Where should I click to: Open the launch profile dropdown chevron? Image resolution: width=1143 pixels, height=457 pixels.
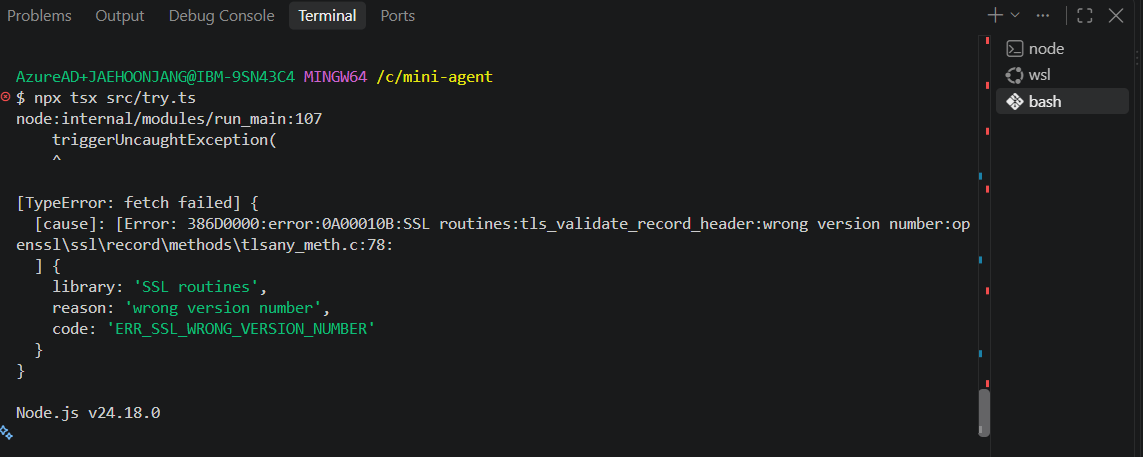coord(1015,15)
